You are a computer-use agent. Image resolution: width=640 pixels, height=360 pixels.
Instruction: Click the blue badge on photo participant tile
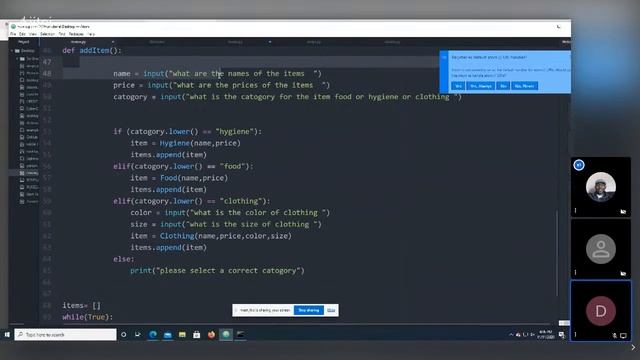[x=579, y=165]
